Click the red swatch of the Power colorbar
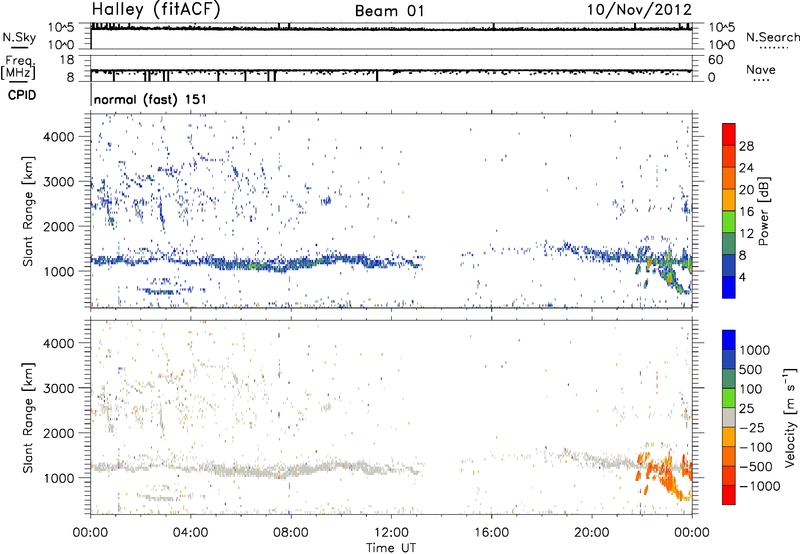 click(729, 134)
